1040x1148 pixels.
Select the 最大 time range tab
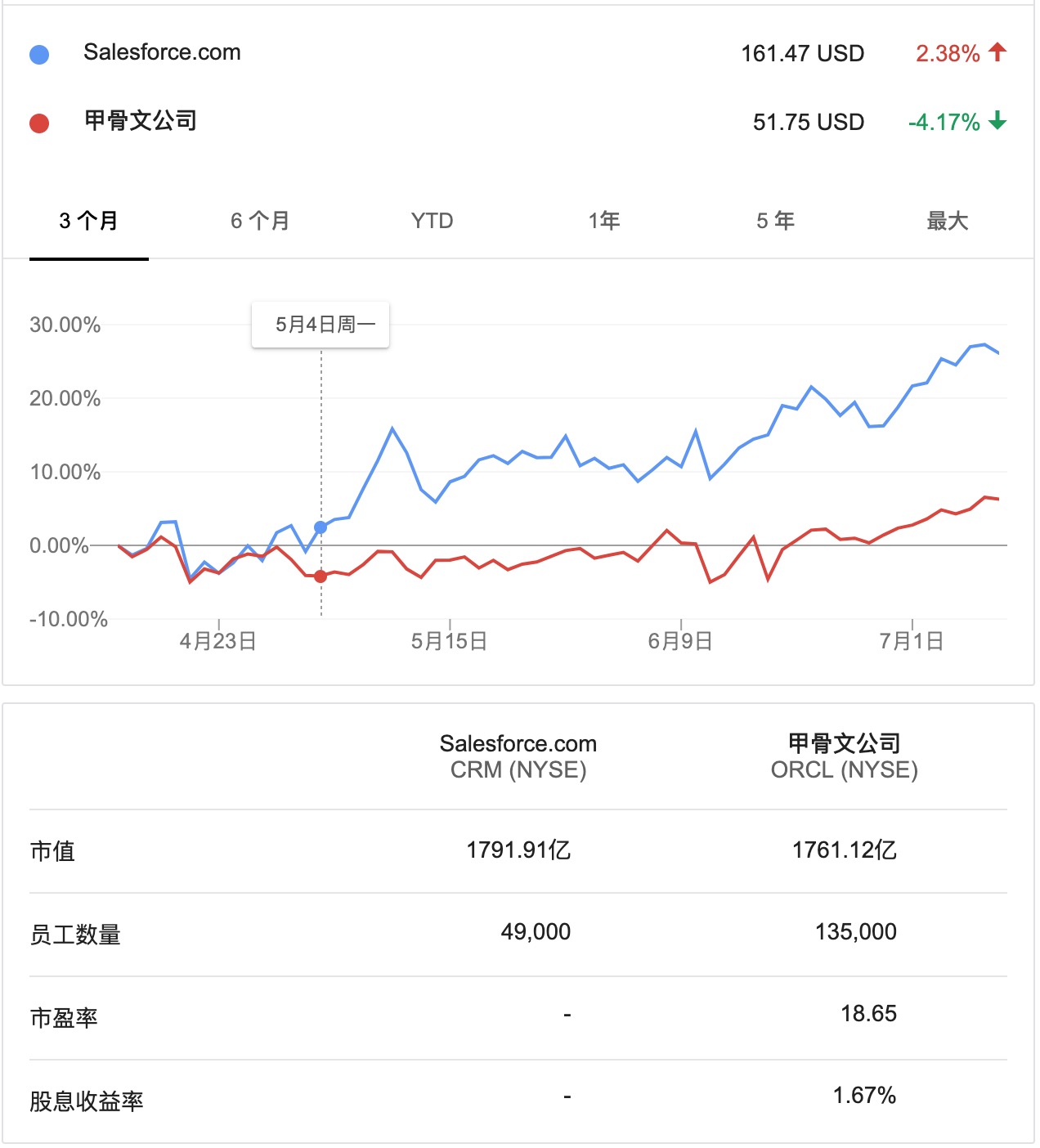tap(947, 221)
